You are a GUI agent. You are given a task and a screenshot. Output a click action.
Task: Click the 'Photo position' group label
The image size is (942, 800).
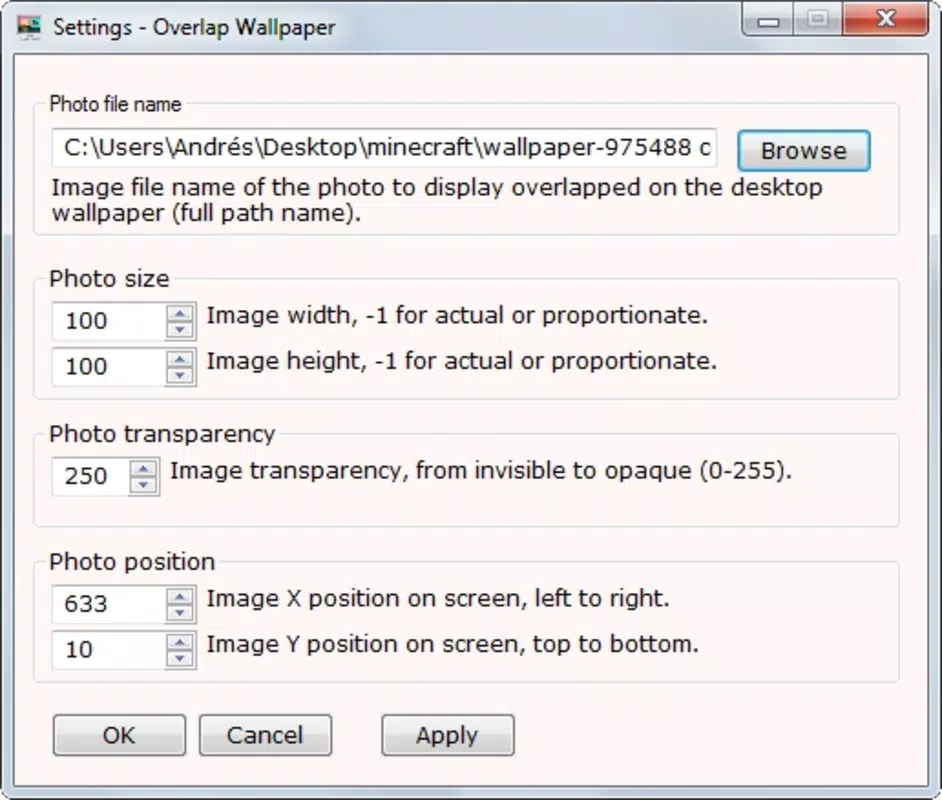coord(132,562)
